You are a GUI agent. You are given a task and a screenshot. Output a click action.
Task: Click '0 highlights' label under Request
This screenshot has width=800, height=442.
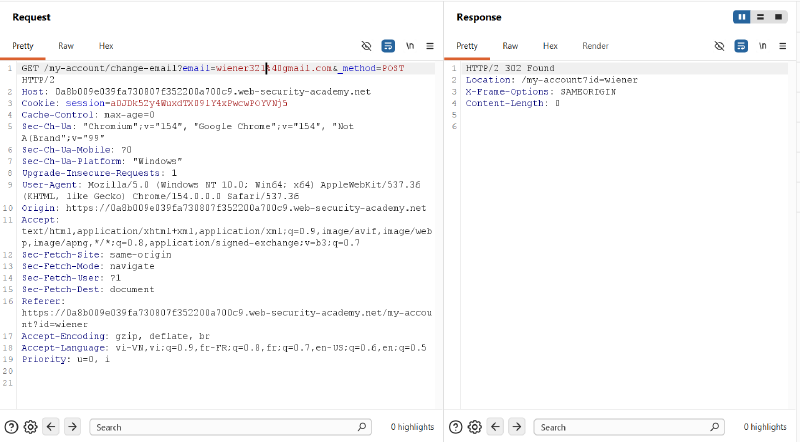(x=412, y=427)
